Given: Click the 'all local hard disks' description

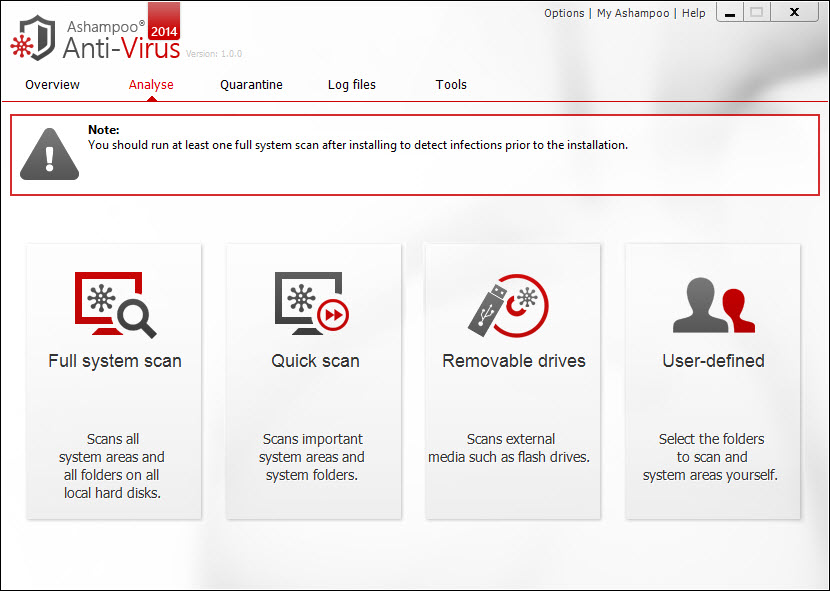Looking at the screenshot, I should pyautogui.click(x=112, y=466).
